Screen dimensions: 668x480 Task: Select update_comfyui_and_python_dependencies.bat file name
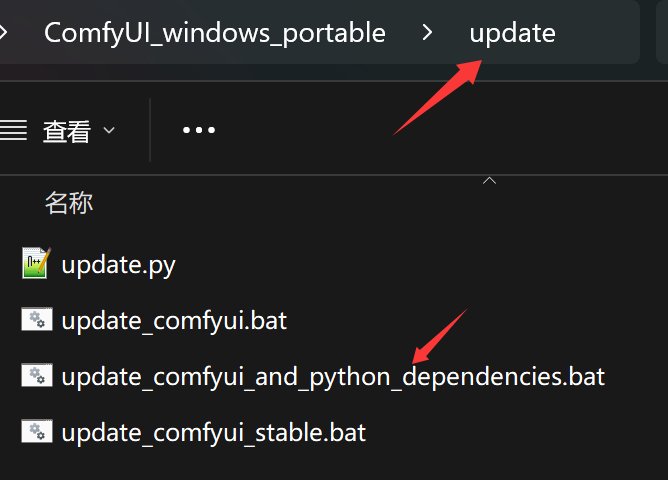tap(333, 377)
